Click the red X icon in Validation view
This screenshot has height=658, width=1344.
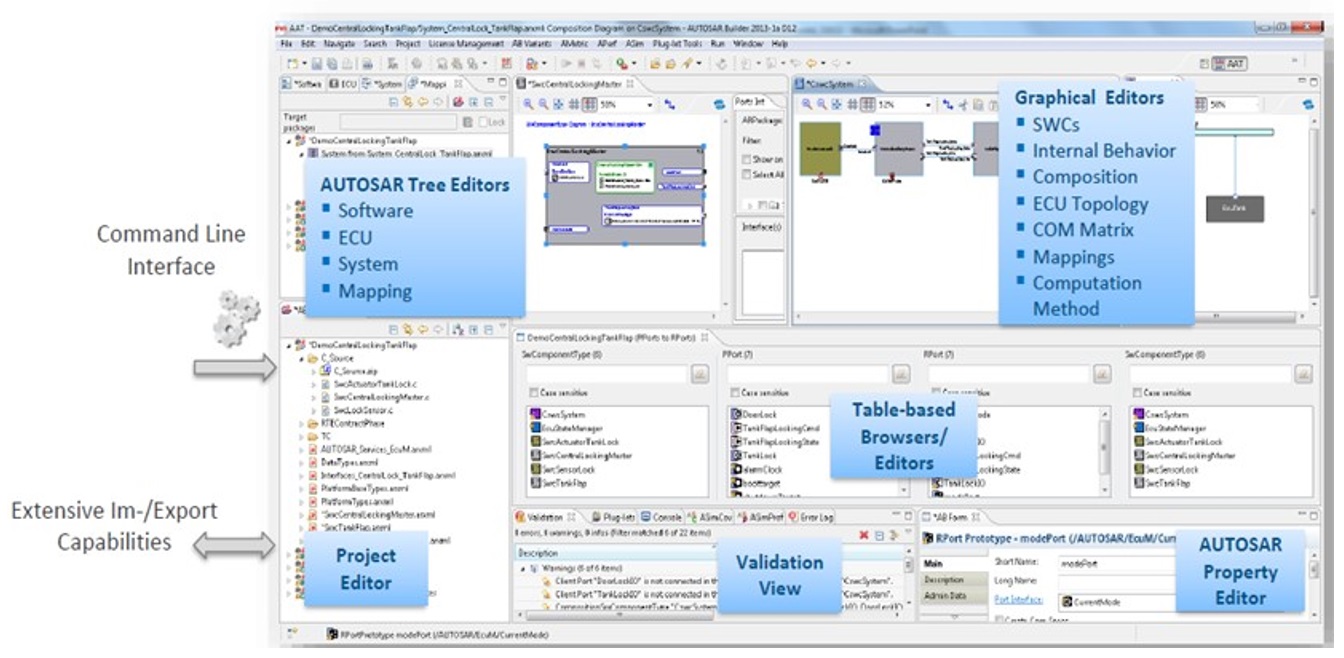[x=863, y=535]
